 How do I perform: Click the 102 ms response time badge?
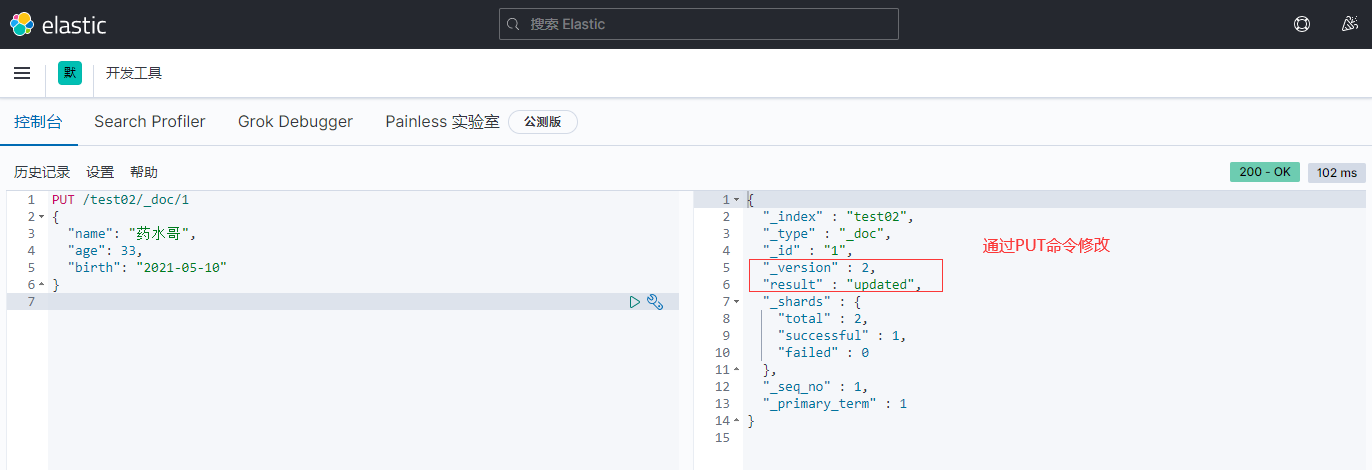(1337, 172)
